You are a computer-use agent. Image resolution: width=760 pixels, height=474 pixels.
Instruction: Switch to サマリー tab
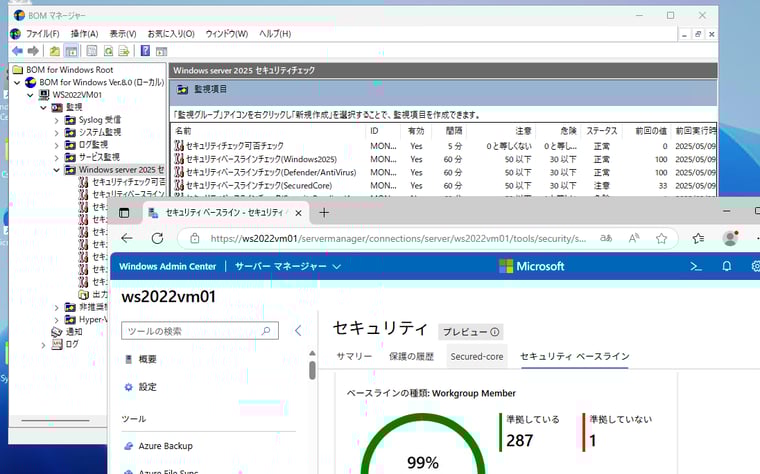coord(354,356)
